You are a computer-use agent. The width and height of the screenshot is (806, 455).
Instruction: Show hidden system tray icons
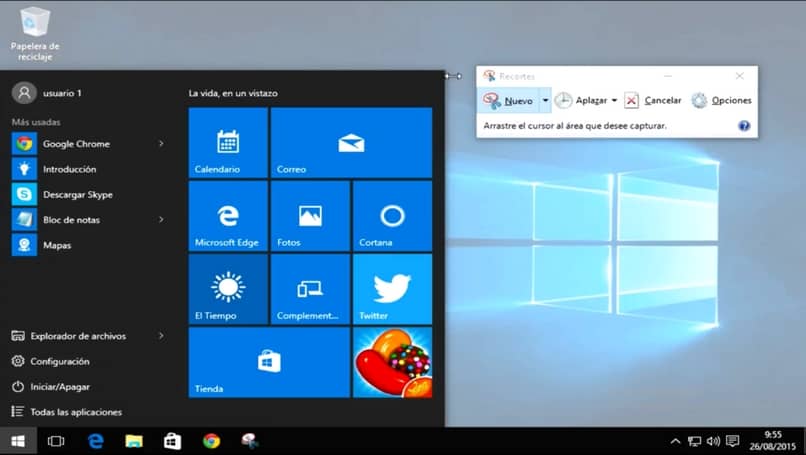point(675,441)
